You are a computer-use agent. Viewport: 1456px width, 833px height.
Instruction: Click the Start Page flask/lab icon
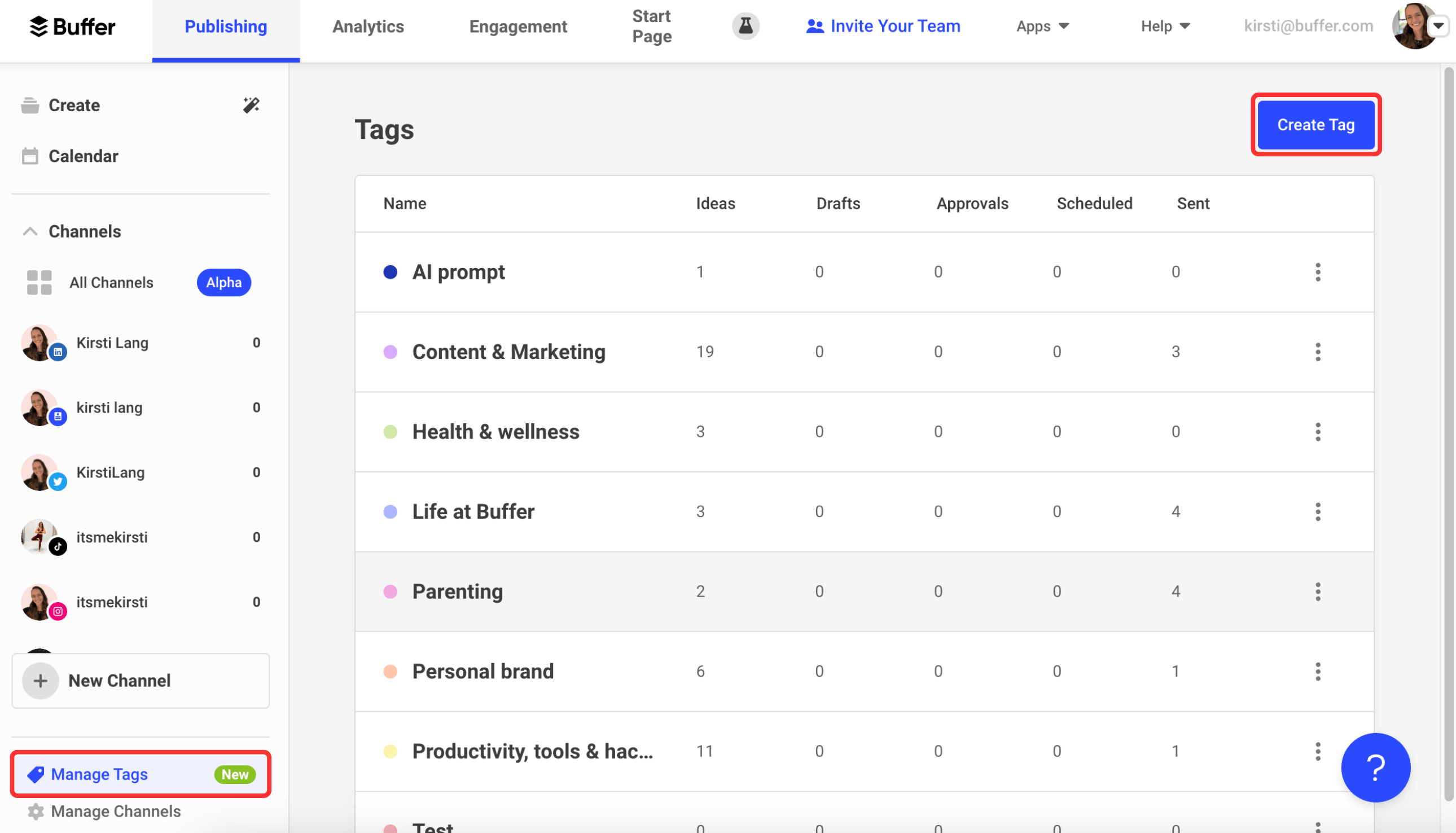click(747, 26)
